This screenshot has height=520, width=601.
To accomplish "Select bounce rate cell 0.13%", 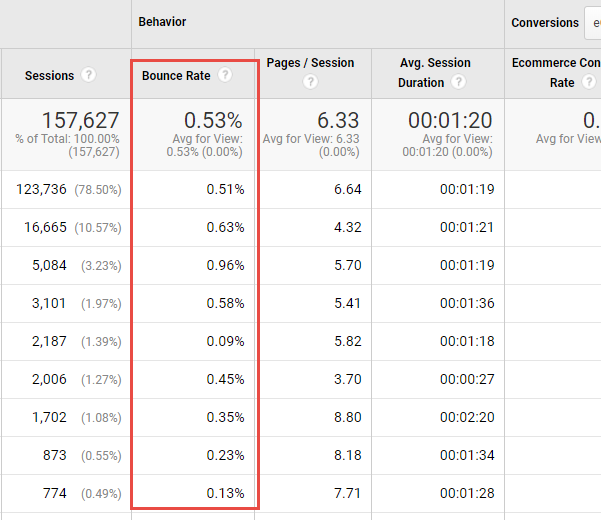I will (x=225, y=493).
